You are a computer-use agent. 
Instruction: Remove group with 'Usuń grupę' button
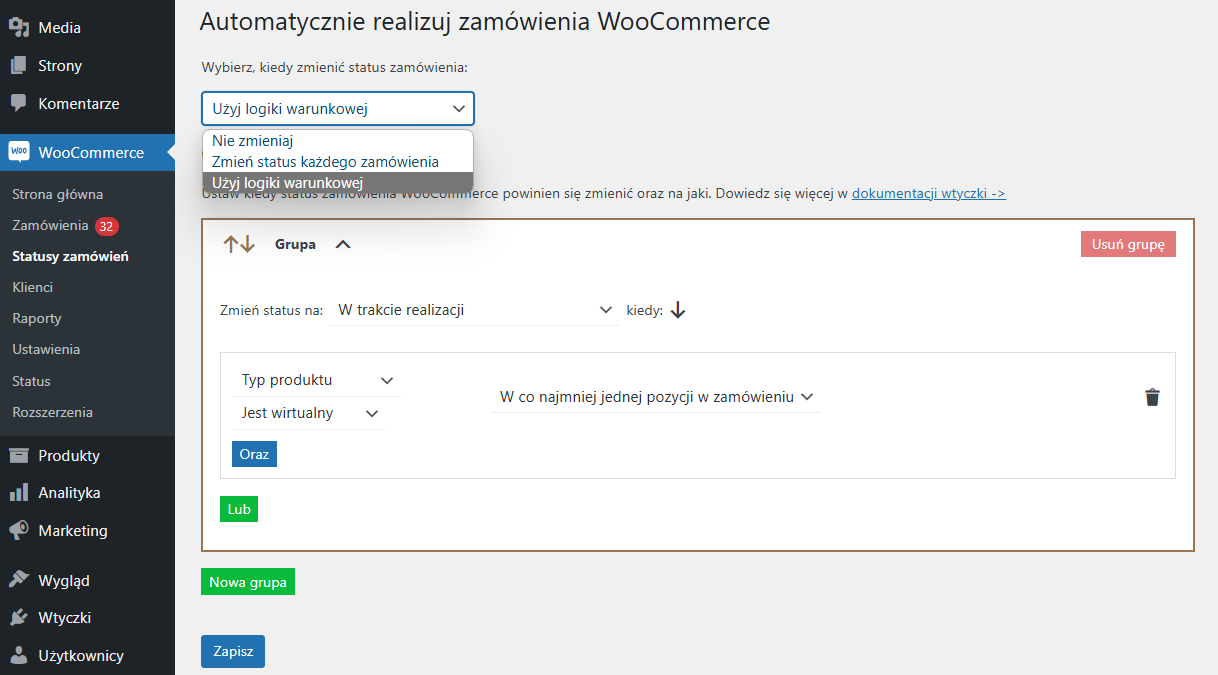point(1128,244)
